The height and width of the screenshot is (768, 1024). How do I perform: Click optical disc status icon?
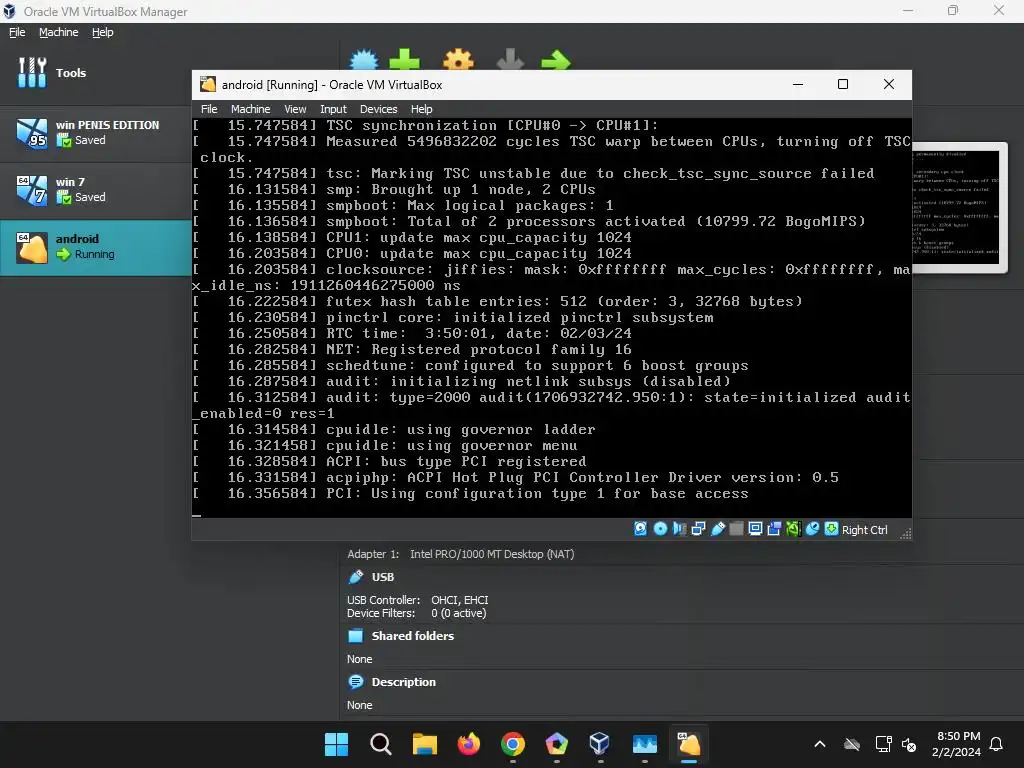[660, 529]
